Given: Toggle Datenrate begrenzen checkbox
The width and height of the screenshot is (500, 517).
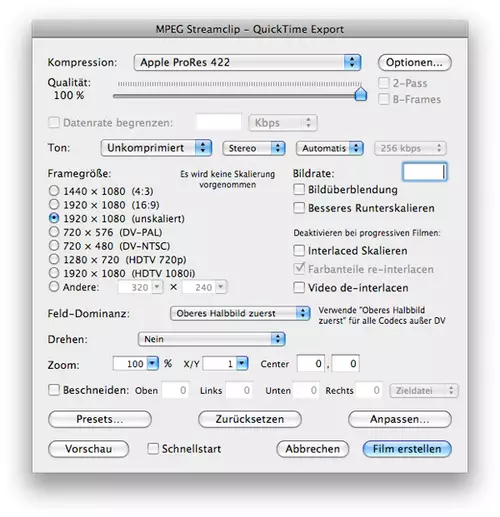Looking at the screenshot, I should (54, 122).
